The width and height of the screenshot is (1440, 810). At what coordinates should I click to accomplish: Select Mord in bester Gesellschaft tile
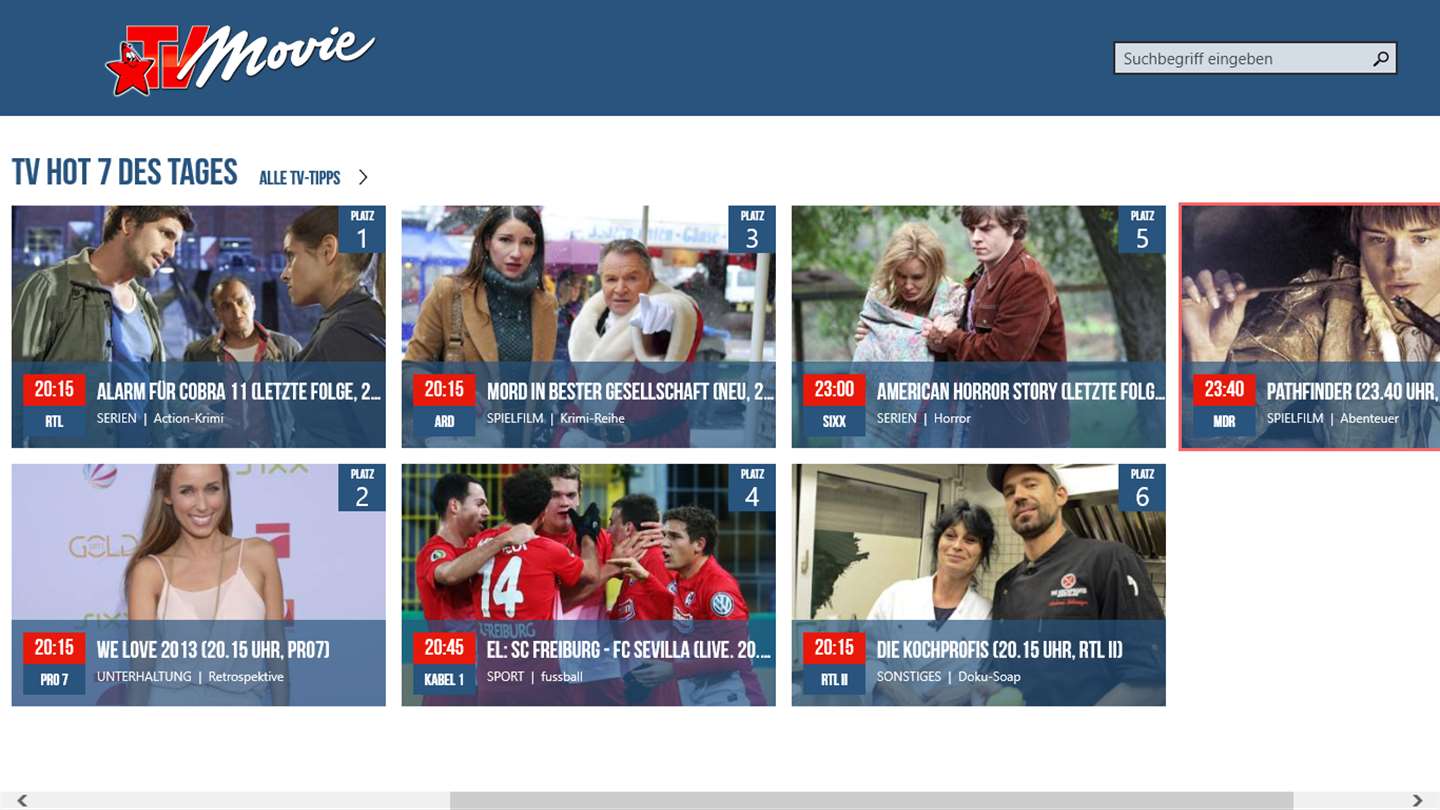(588, 327)
